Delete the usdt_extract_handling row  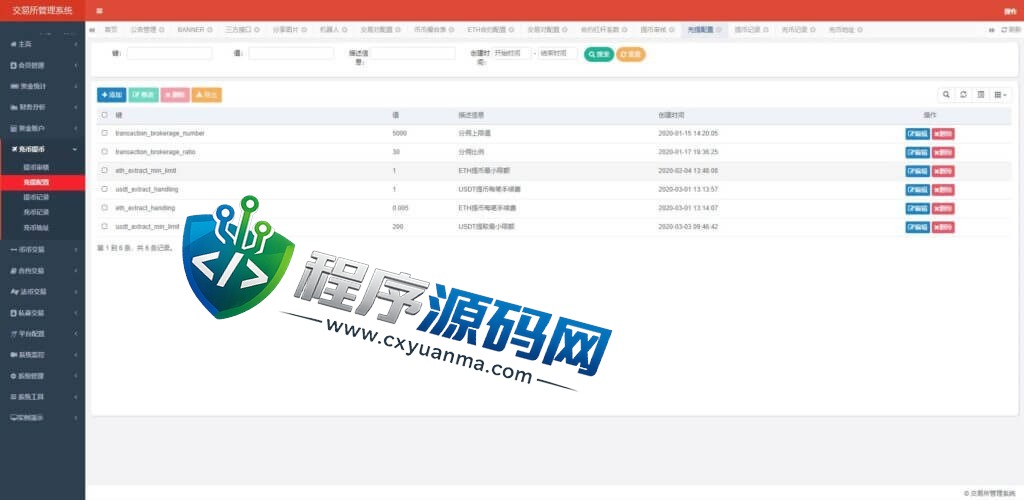[942, 190]
